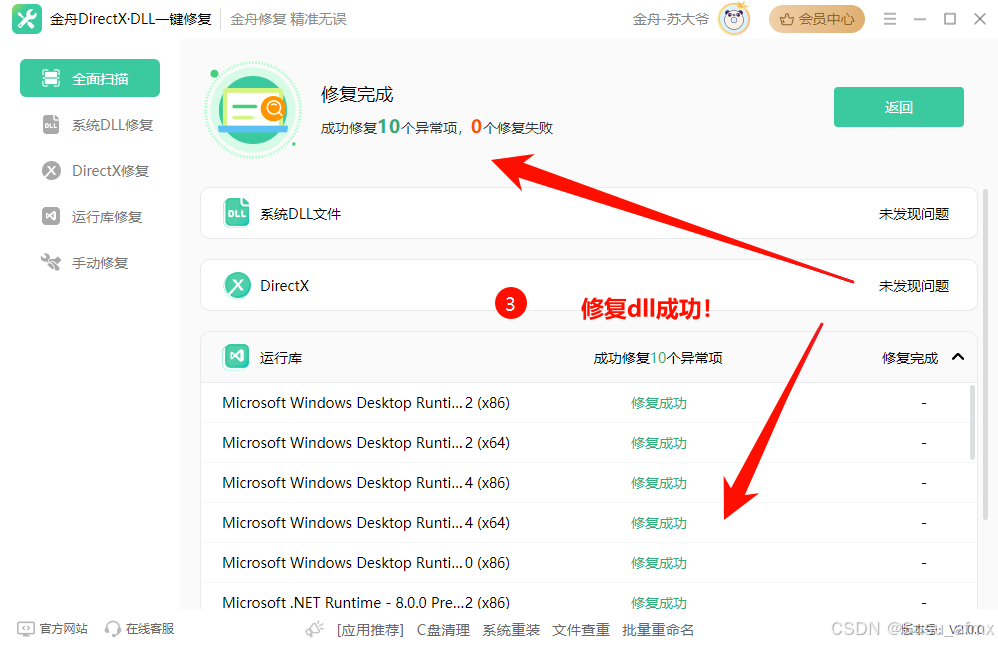This screenshot has height=646, width=998.
Task: Open the 会员中心 member center button
Action: (x=817, y=19)
